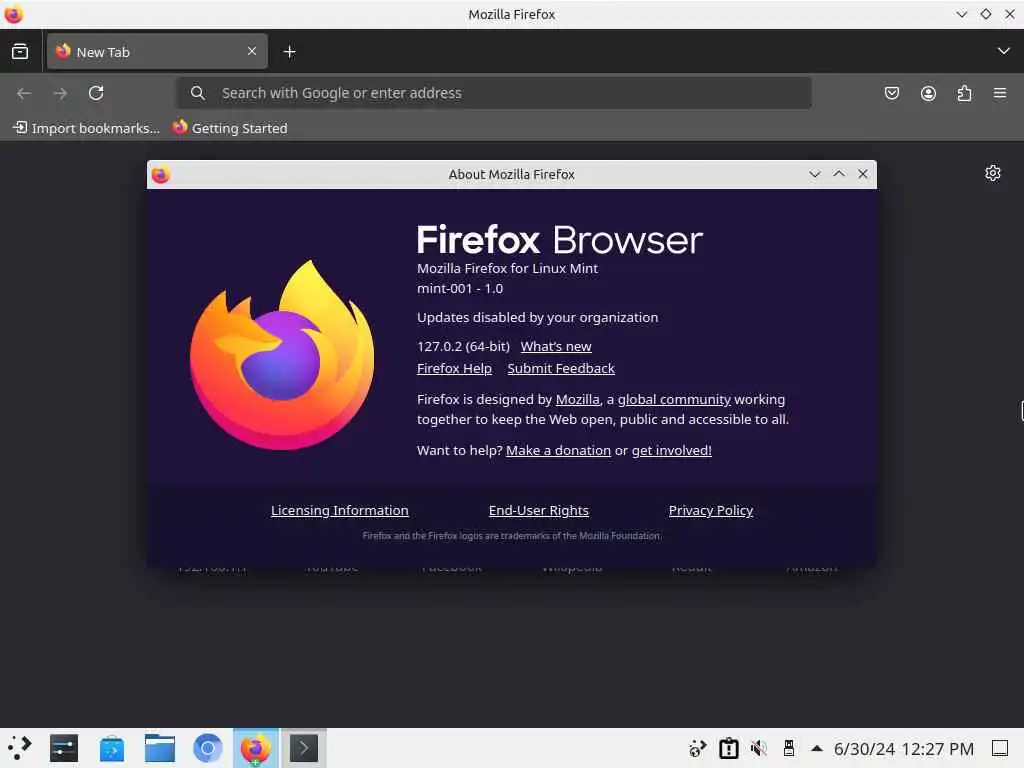This screenshot has width=1024, height=768.
Task: Go back one page arrow
Action: point(24,93)
